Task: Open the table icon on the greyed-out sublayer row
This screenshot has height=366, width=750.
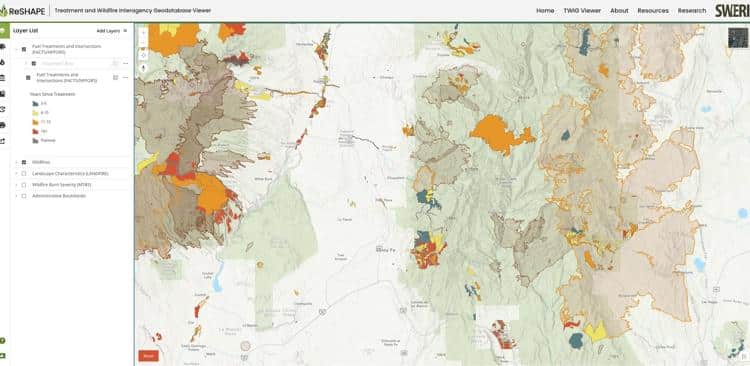Action: [115, 63]
